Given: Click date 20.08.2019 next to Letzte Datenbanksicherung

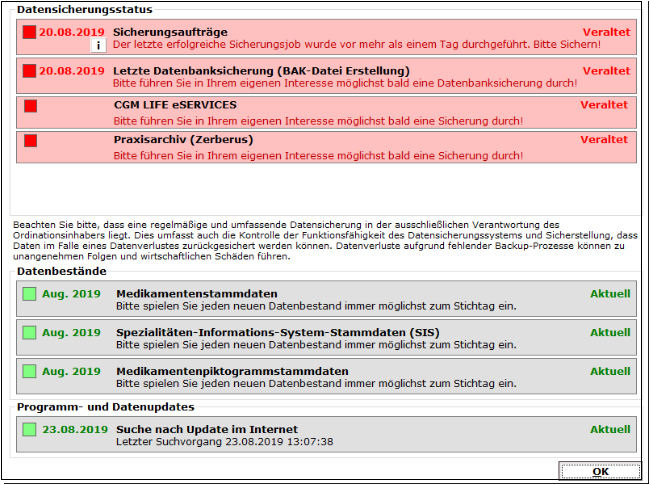Looking at the screenshot, I should (x=72, y=71).
